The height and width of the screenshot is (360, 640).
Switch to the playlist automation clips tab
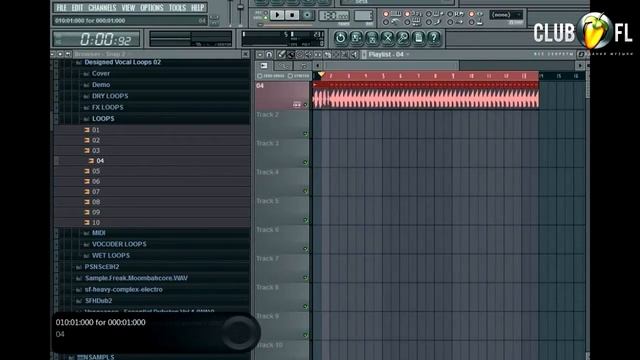pyautogui.click(x=283, y=65)
